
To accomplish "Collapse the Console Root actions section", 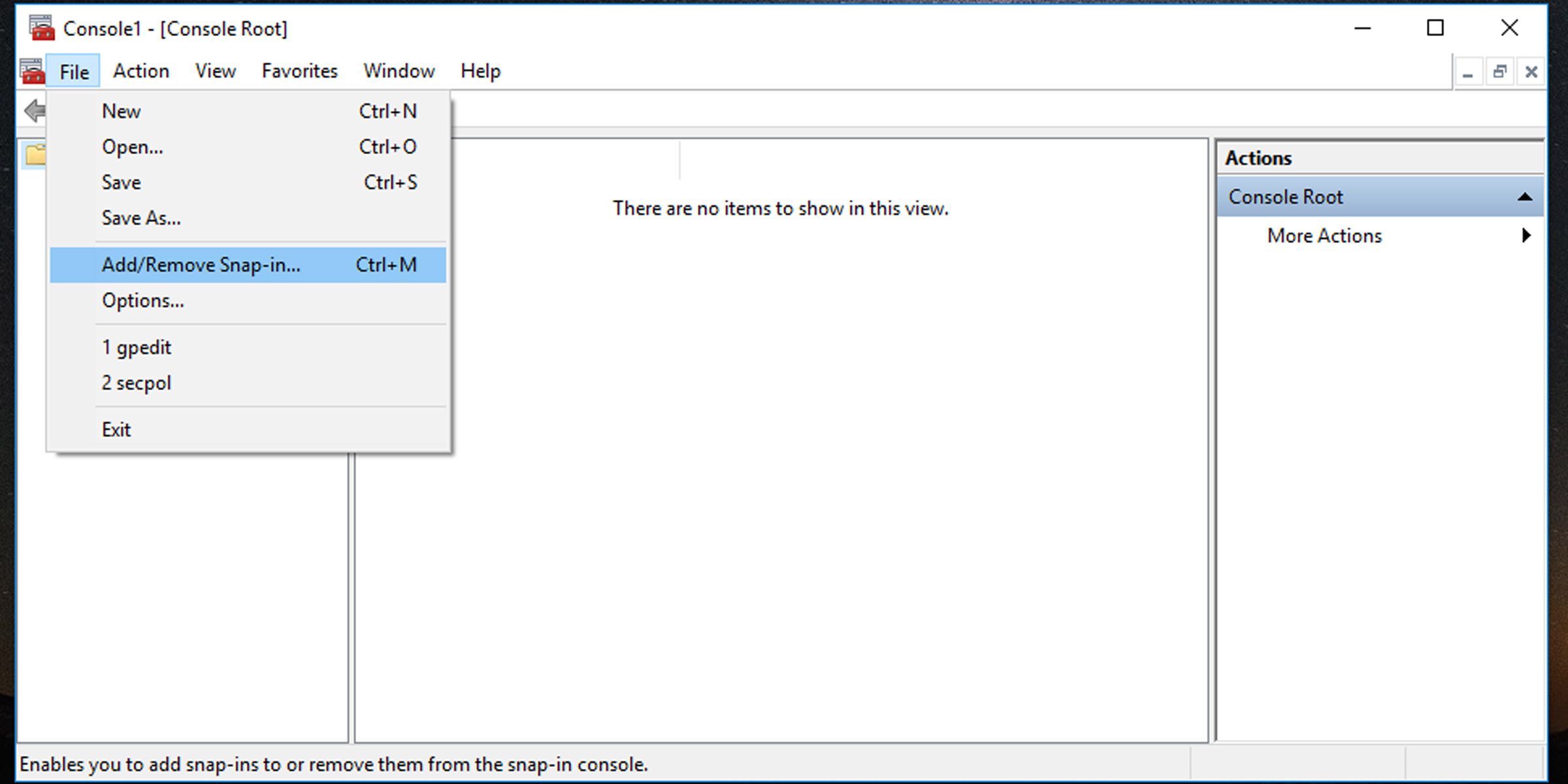I will (1524, 197).
